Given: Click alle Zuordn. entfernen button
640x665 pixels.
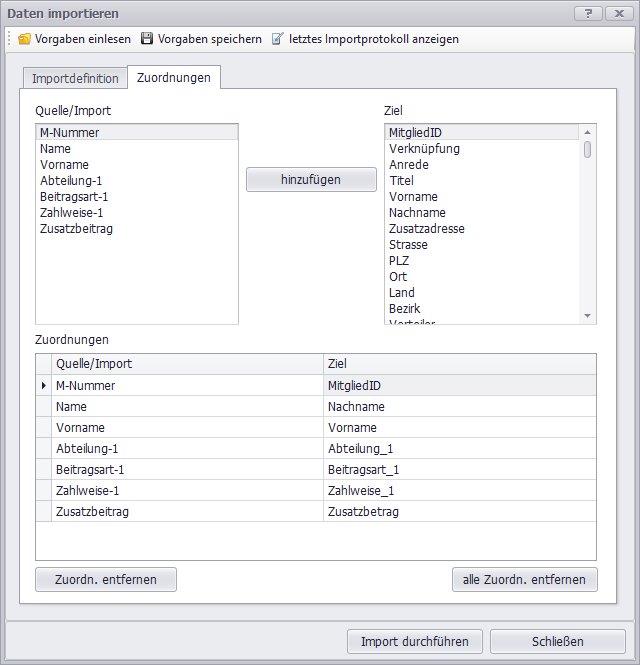Looking at the screenshot, I should pyautogui.click(x=524, y=579).
